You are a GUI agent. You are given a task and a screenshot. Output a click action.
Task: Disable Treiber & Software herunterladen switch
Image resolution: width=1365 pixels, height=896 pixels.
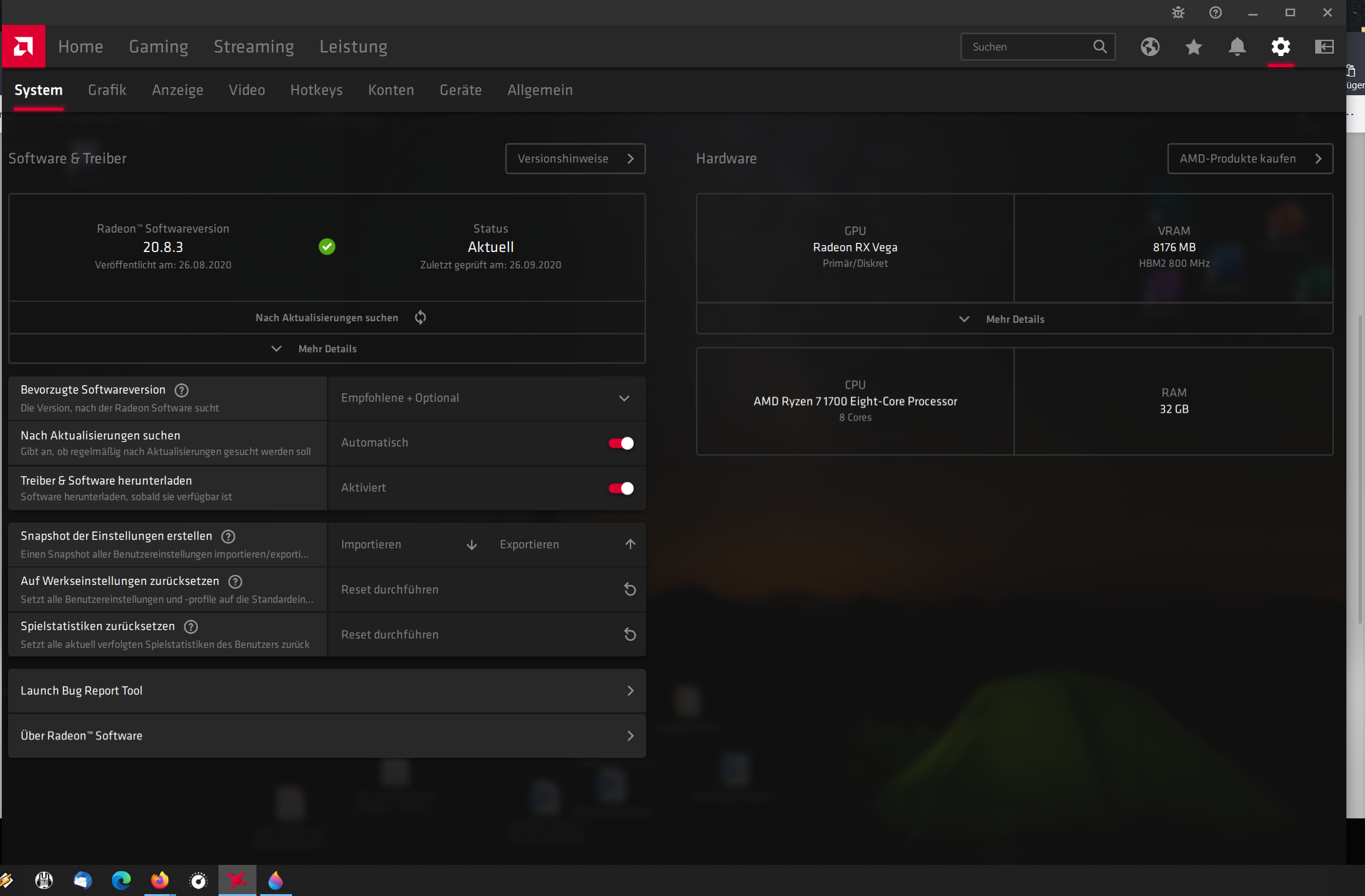(621, 488)
